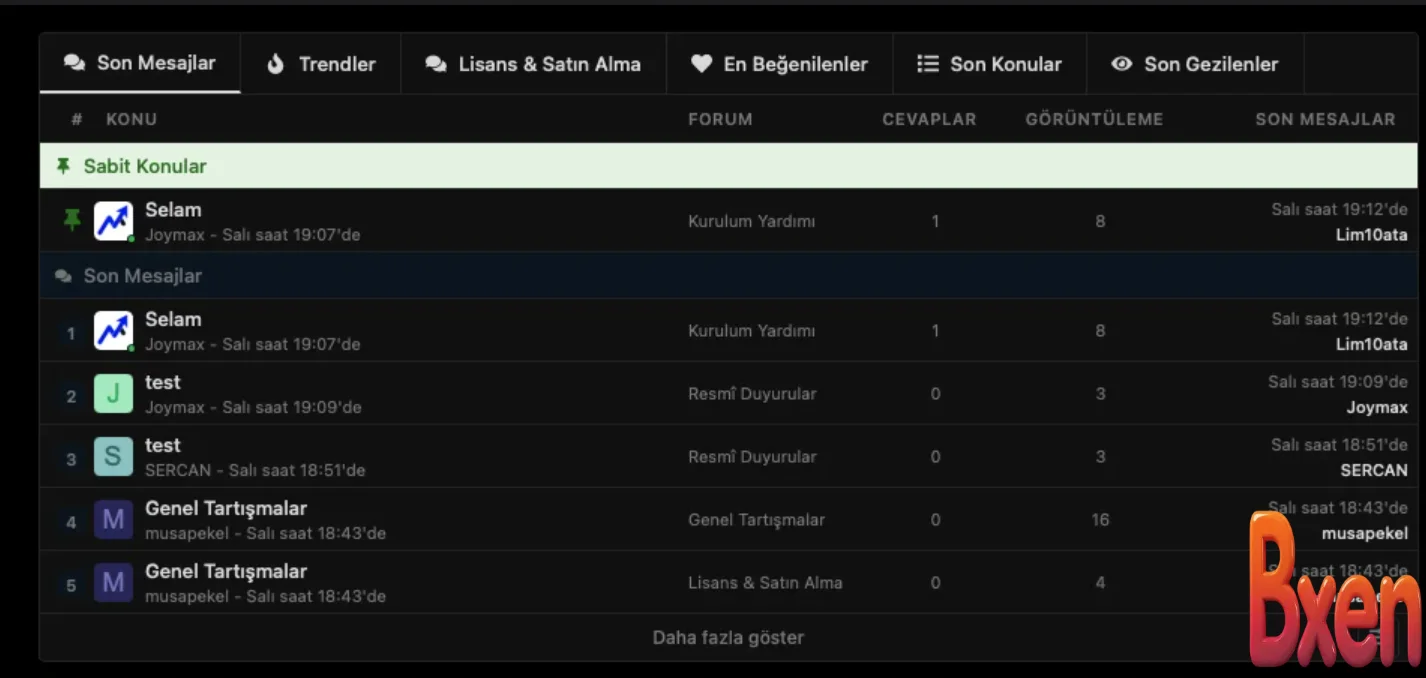Image resolution: width=1426 pixels, height=678 pixels.
Task: Open Joymax's chart avatar on the Selam thread
Action: coord(112,219)
